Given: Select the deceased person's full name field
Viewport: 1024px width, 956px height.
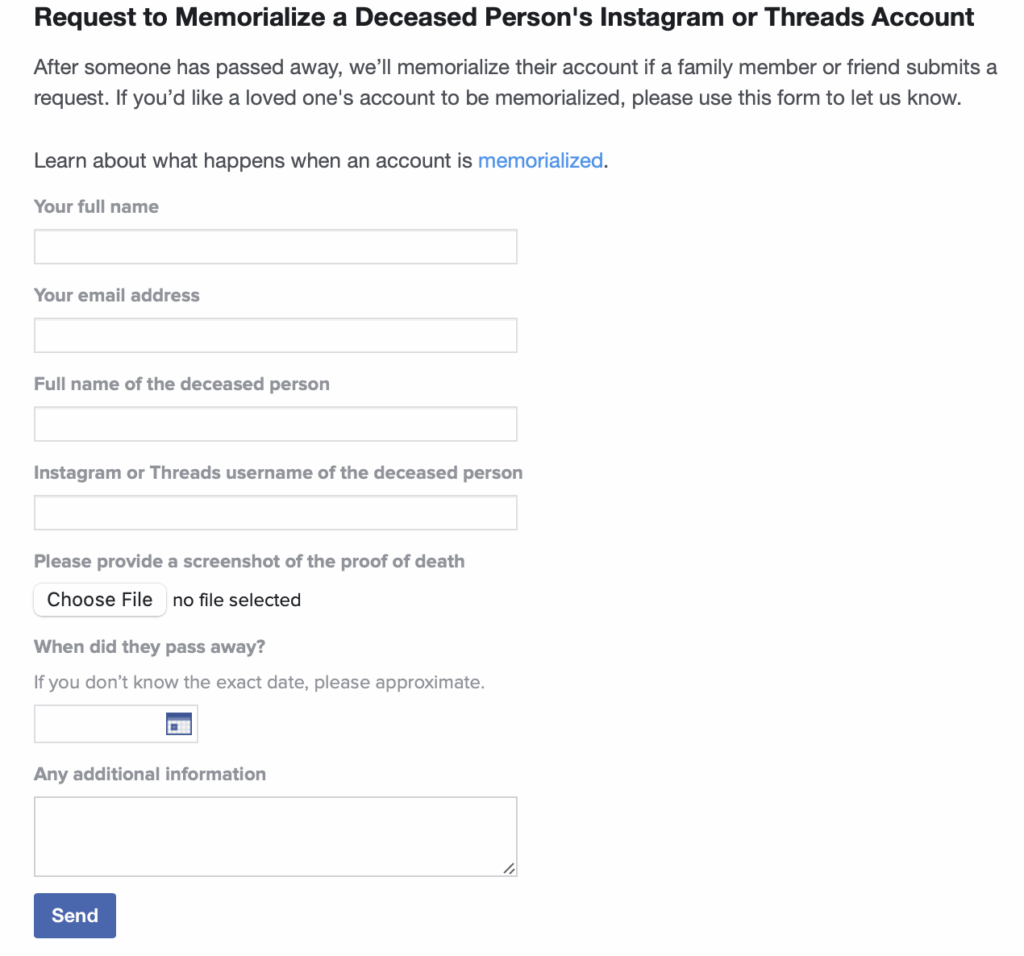Looking at the screenshot, I should [275, 424].
